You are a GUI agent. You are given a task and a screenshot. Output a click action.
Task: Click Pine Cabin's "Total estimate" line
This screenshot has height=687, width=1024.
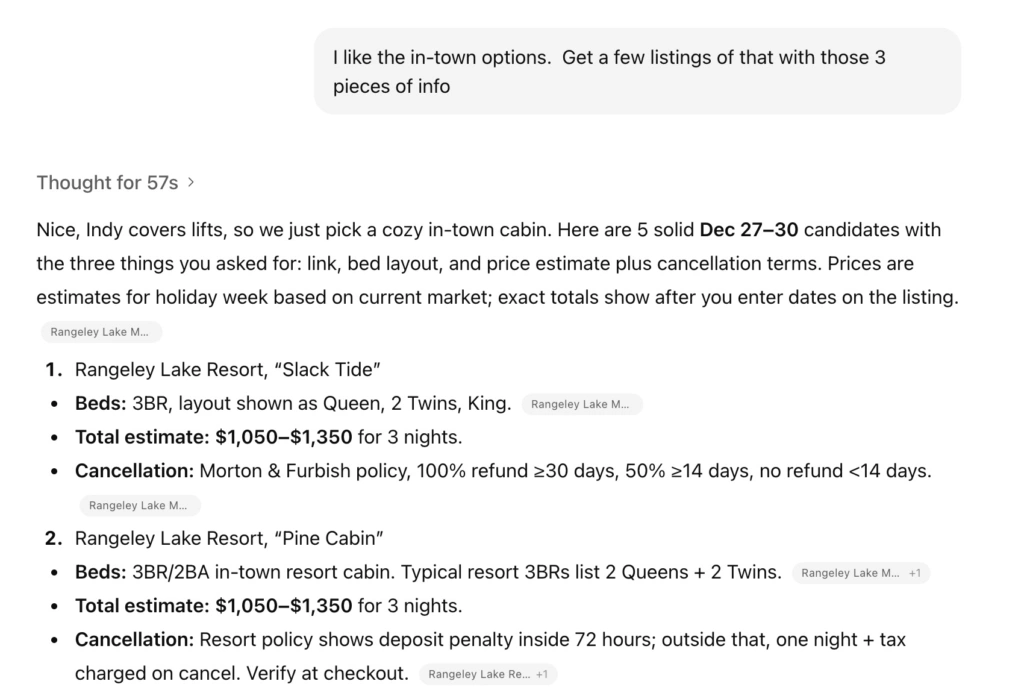(268, 605)
